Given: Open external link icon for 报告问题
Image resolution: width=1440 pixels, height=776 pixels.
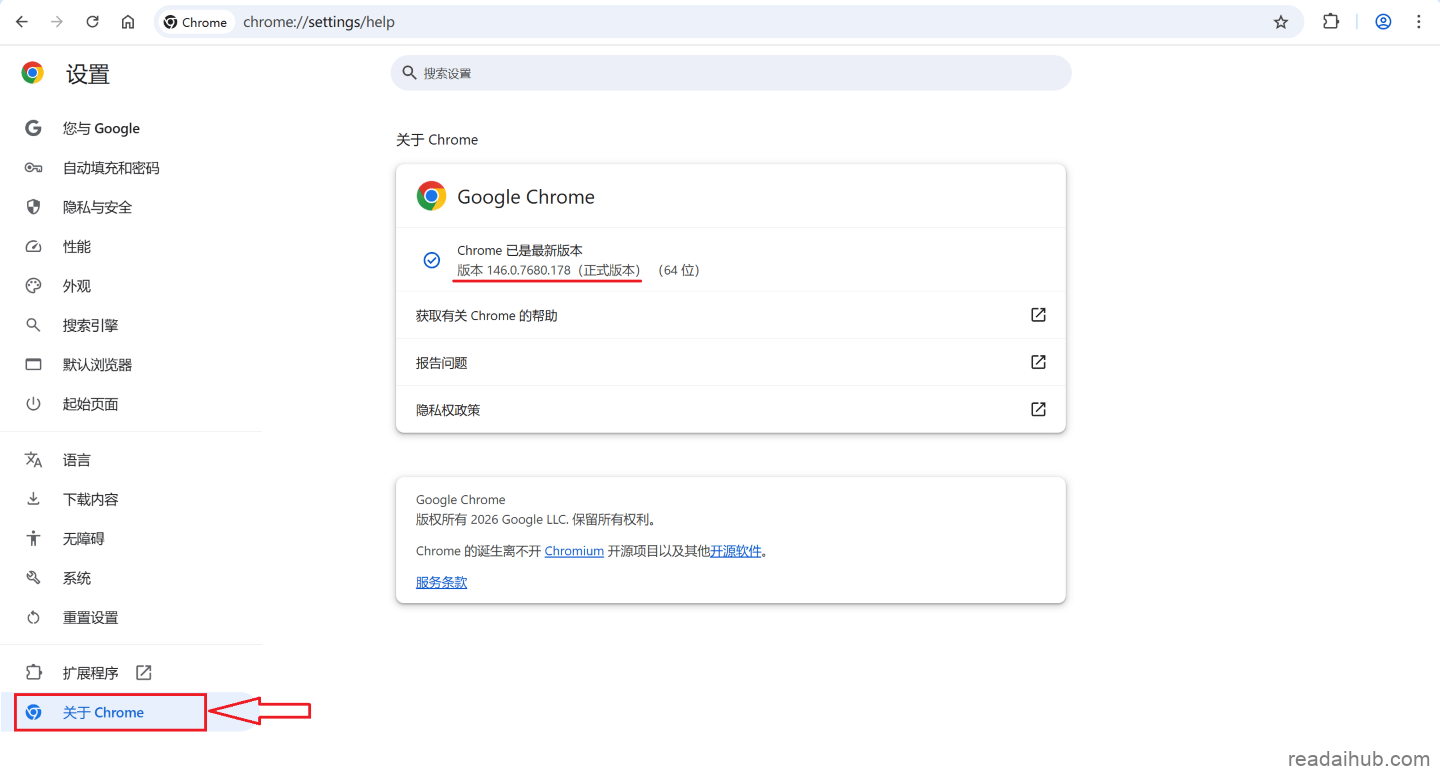Looking at the screenshot, I should (1038, 362).
